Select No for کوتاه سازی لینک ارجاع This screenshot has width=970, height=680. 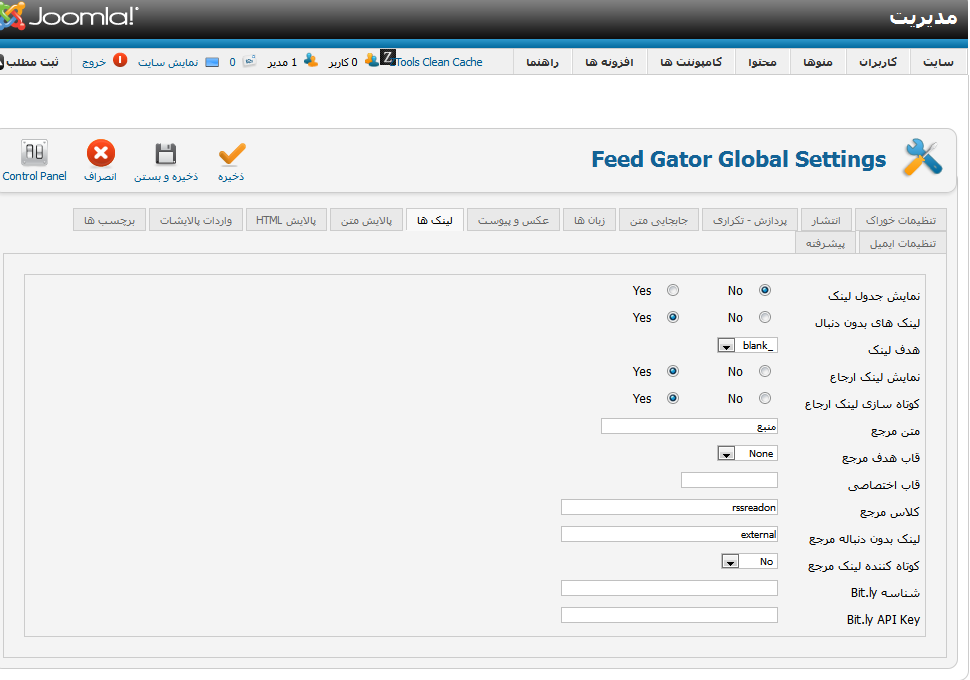765,398
